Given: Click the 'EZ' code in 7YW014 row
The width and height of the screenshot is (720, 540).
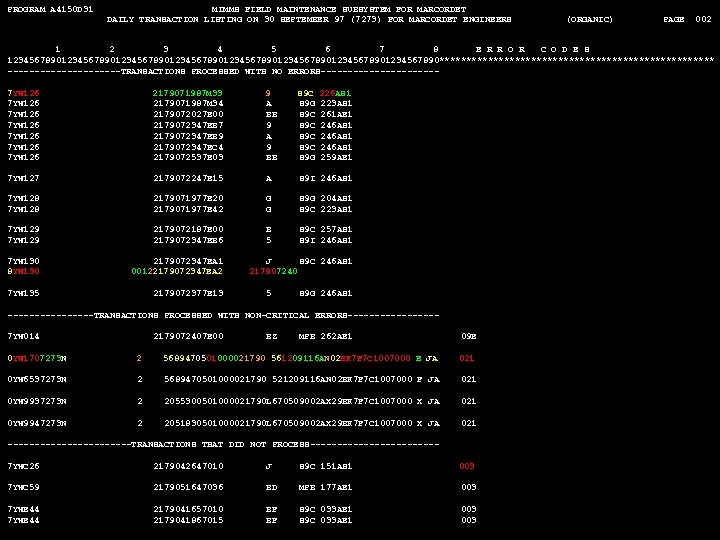Looking at the screenshot, I should [271, 336].
